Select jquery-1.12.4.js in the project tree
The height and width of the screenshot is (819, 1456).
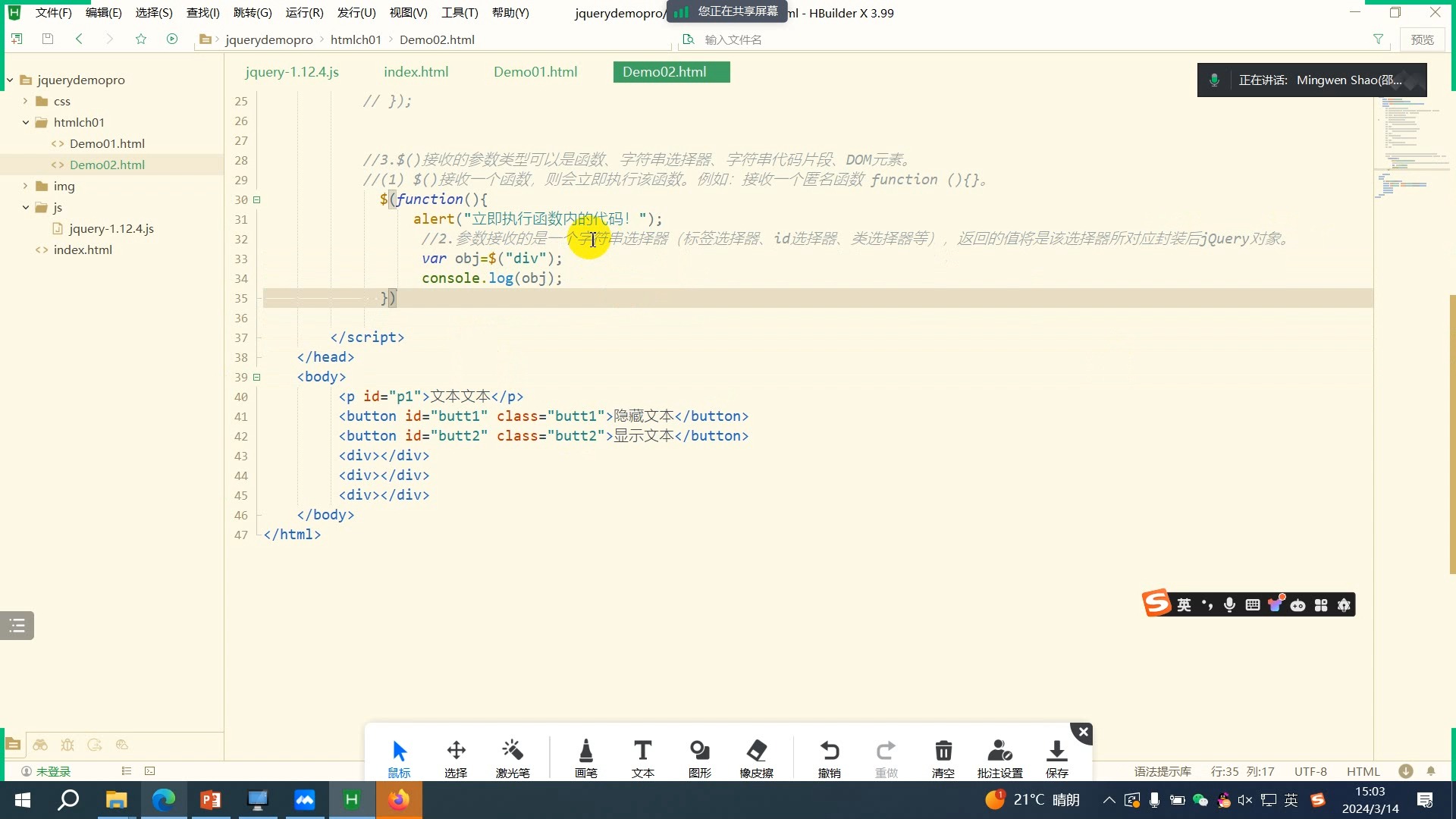point(111,228)
